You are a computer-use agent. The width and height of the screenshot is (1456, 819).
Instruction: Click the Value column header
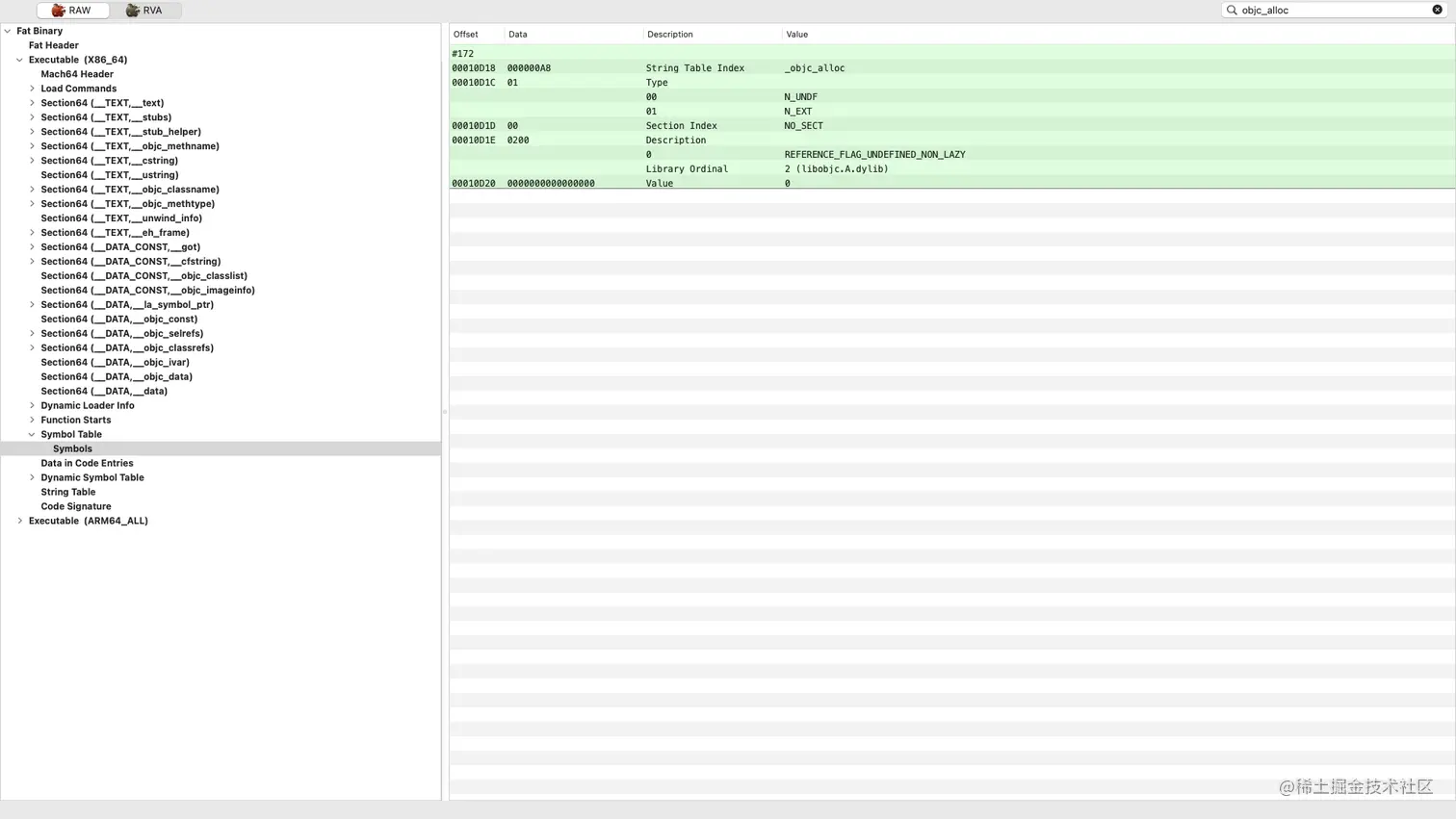click(1118, 35)
